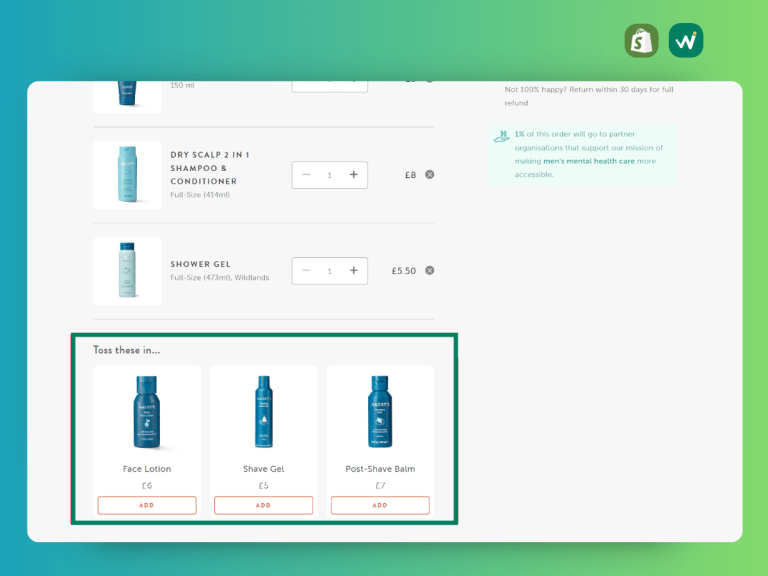The width and height of the screenshot is (768, 576).
Task: Open the 150 ml product thumbnail
Action: coord(127,97)
